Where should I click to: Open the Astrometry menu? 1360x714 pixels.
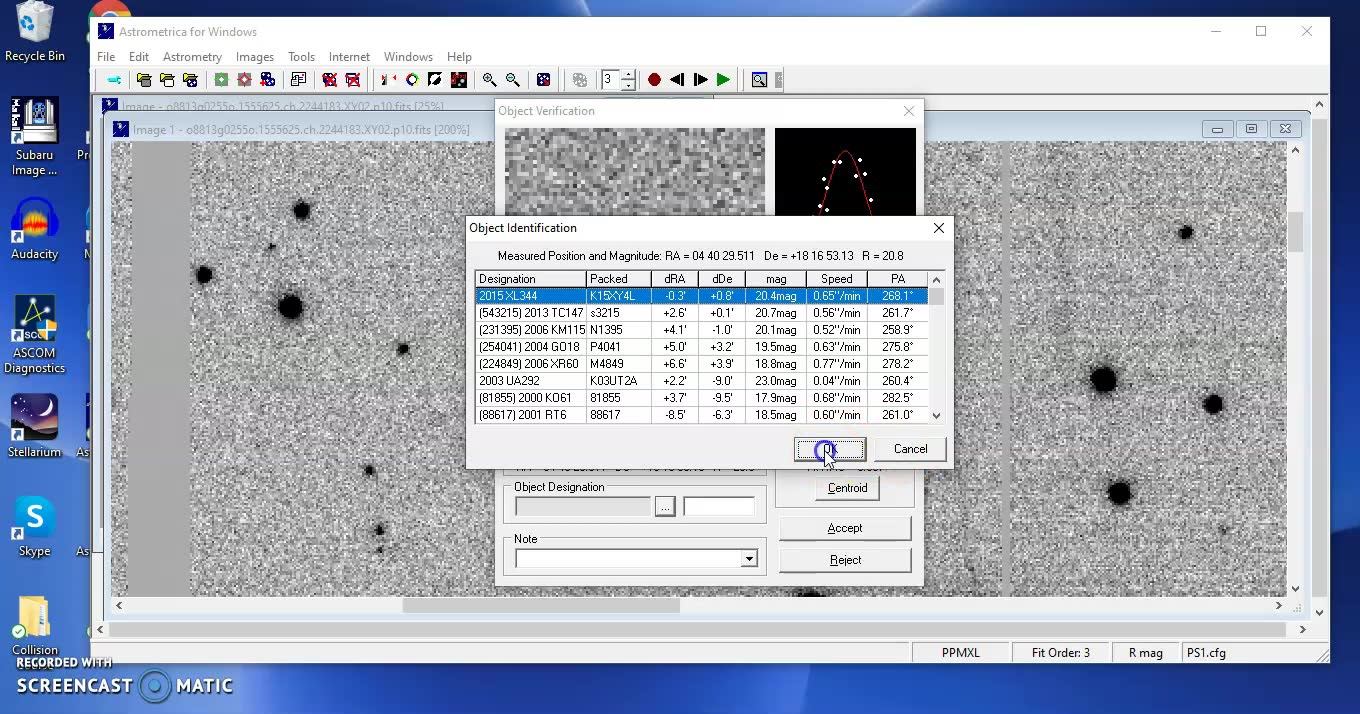click(192, 57)
